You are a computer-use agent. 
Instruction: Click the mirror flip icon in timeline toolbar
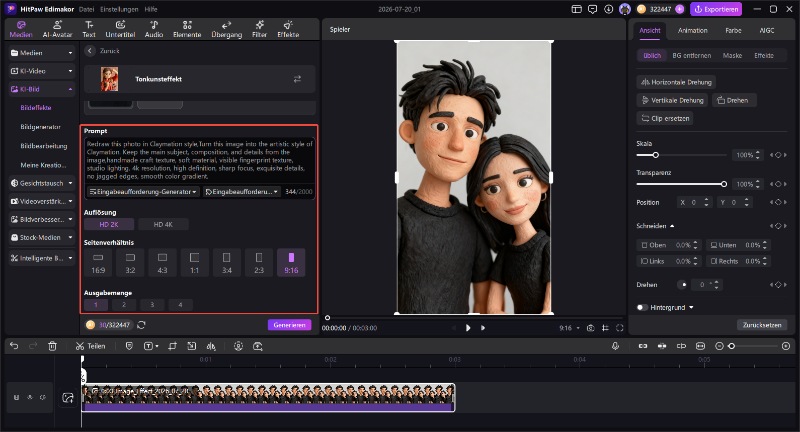[x=211, y=346]
